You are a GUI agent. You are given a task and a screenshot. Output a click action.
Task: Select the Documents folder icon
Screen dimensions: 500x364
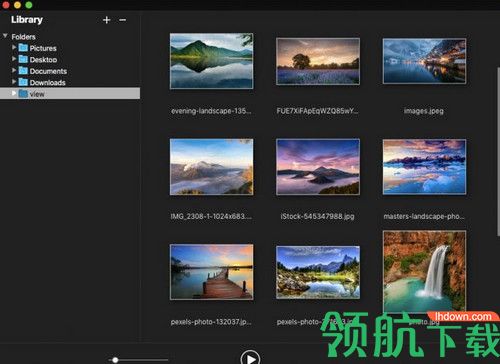coord(23,71)
